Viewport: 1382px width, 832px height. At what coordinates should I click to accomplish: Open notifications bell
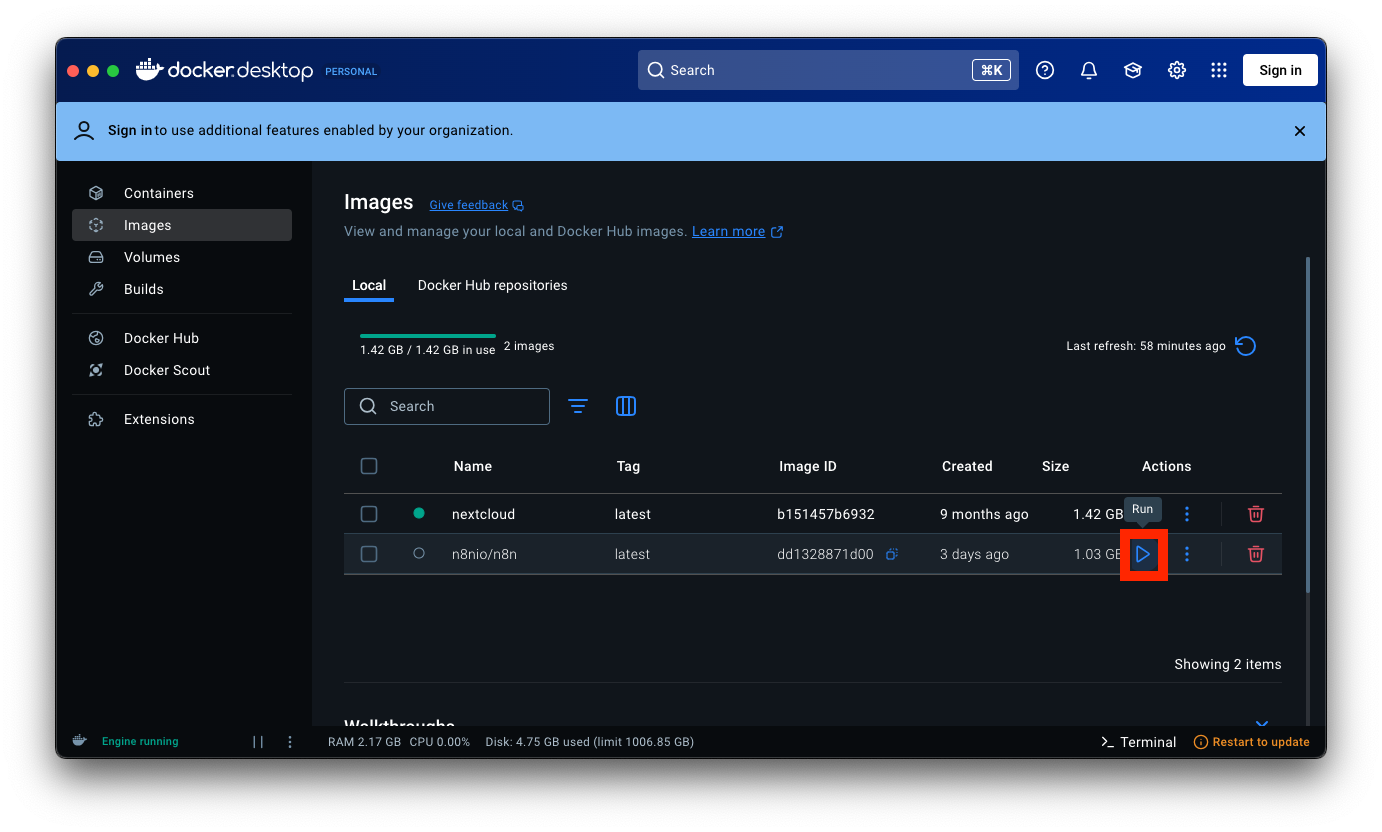(1089, 70)
